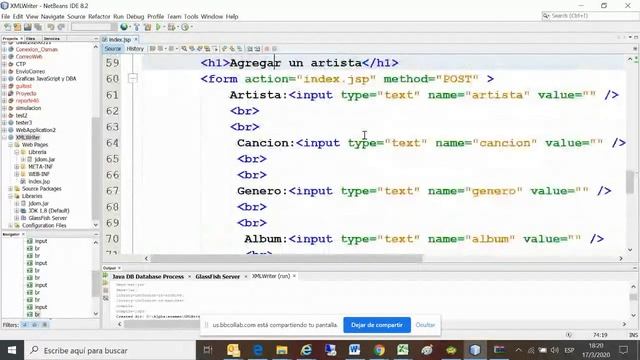Close the XMLWriter (run) output tab
Image resolution: width=640 pixels, height=360 pixels.
coord(294,276)
